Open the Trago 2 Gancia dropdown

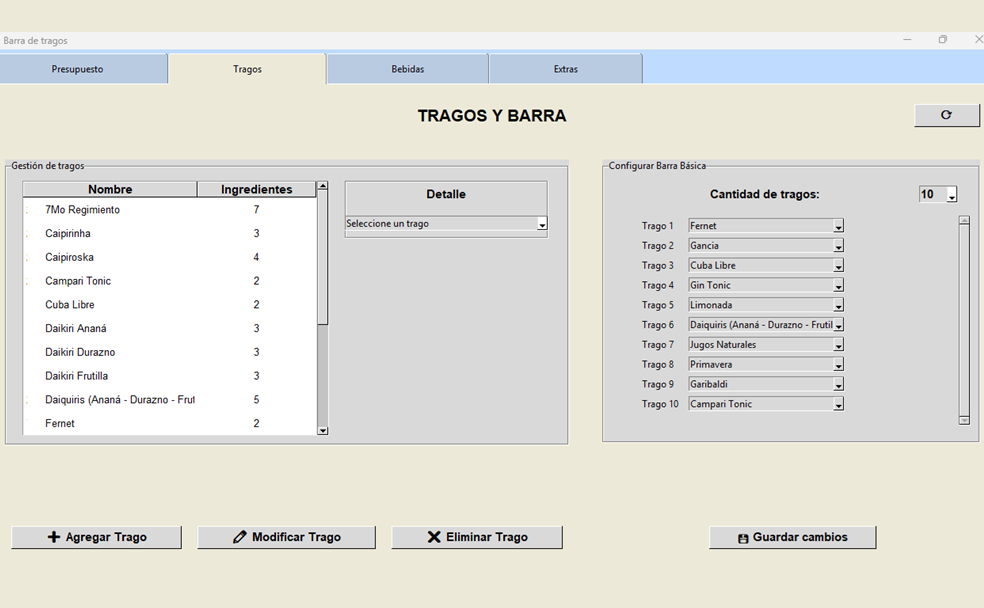click(x=766, y=245)
